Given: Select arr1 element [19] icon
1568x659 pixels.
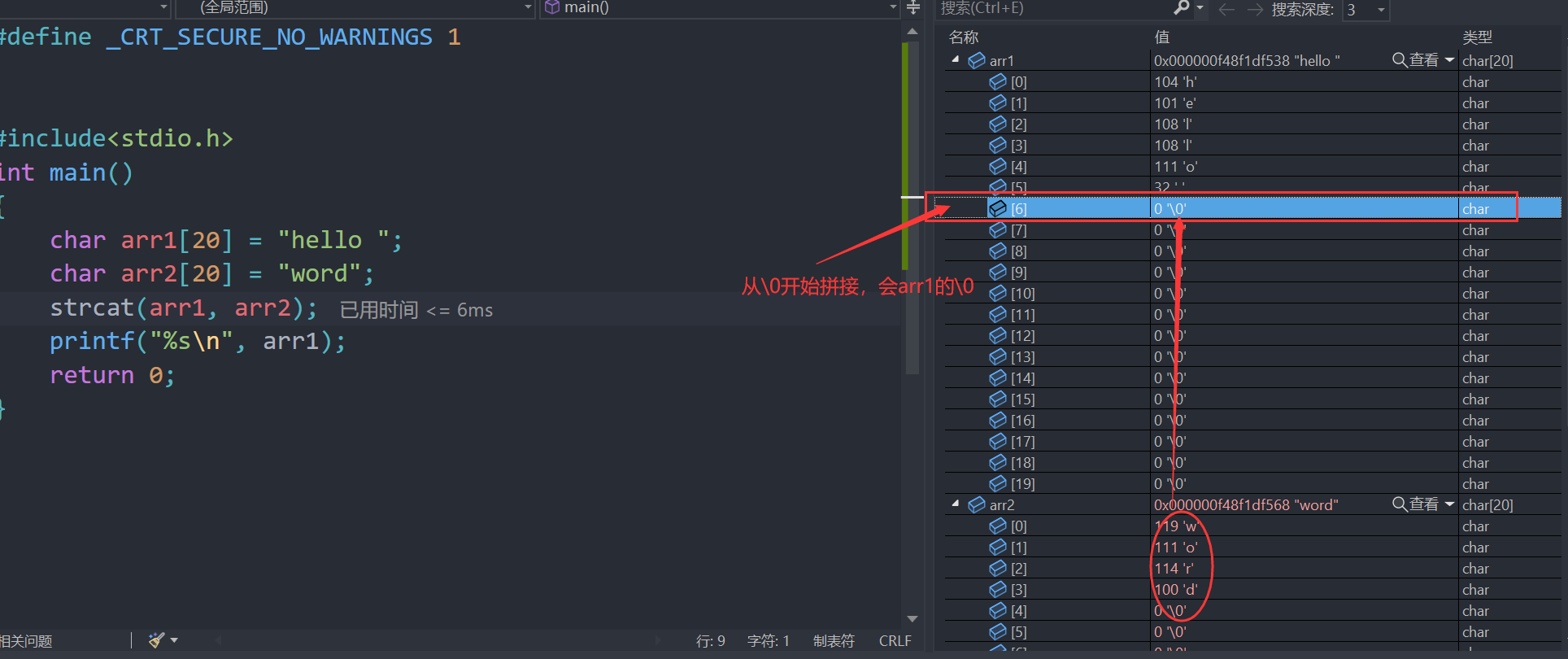Looking at the screenshot, I should pyautogui.click(x=998, y=483).
